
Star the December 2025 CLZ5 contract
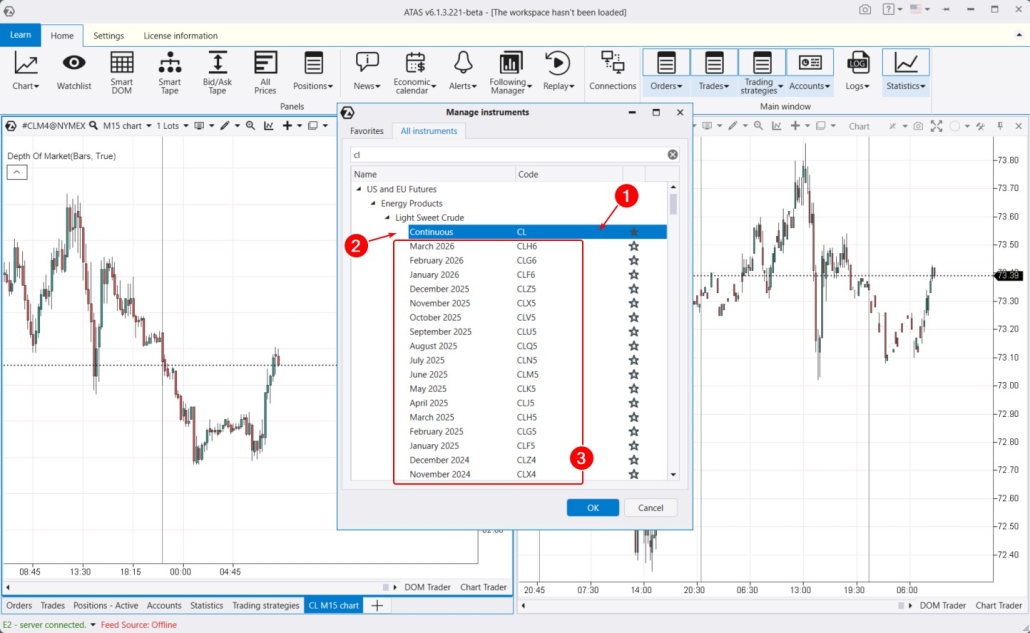pyautogui.click(x=633, y=289)
